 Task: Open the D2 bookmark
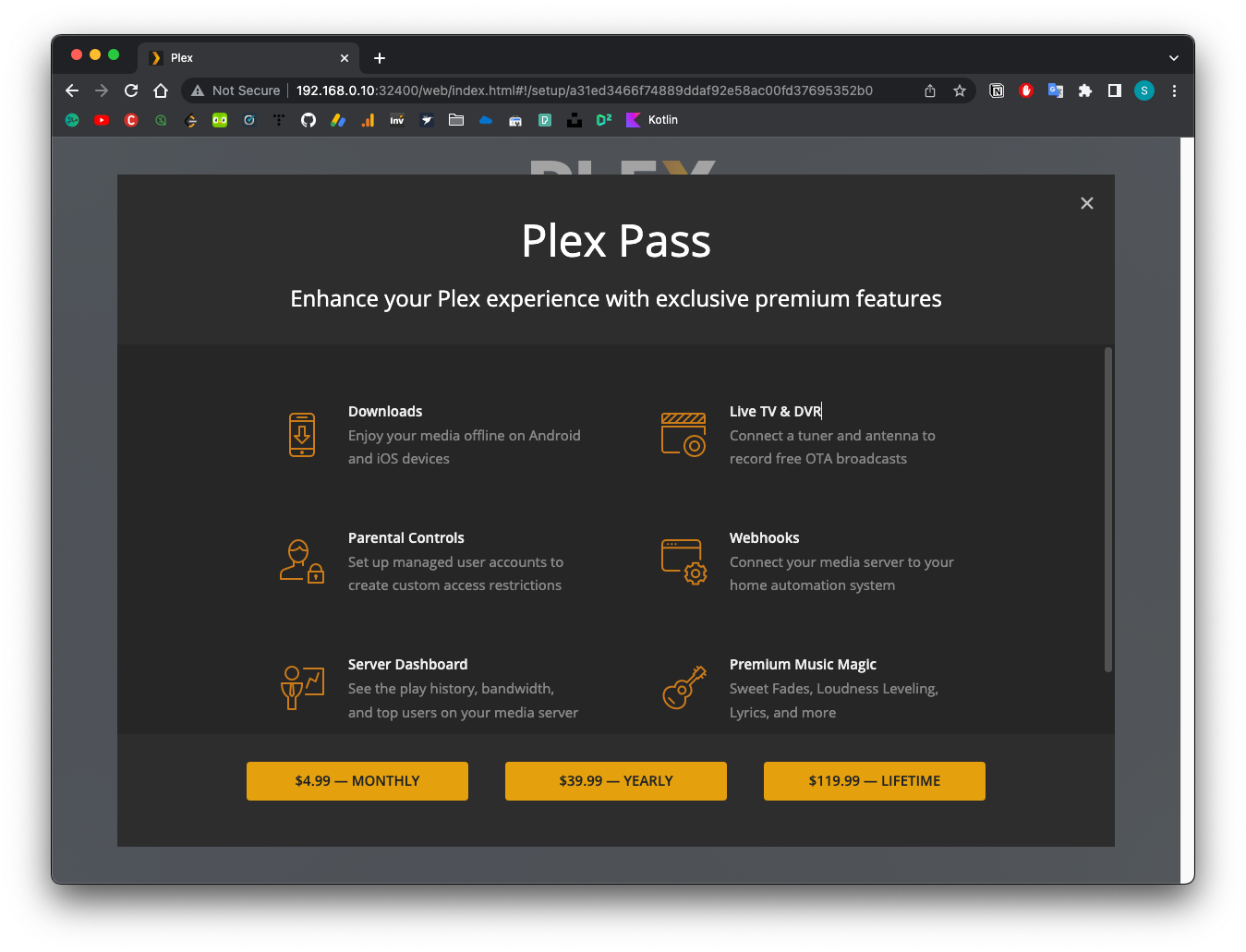pyautogui.click(x=604, y=120)
